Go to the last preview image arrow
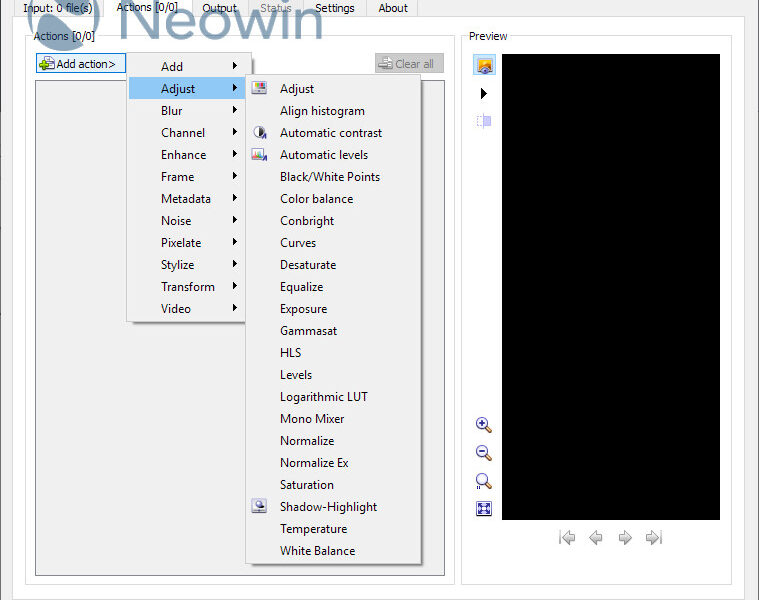 click(654, 538)
